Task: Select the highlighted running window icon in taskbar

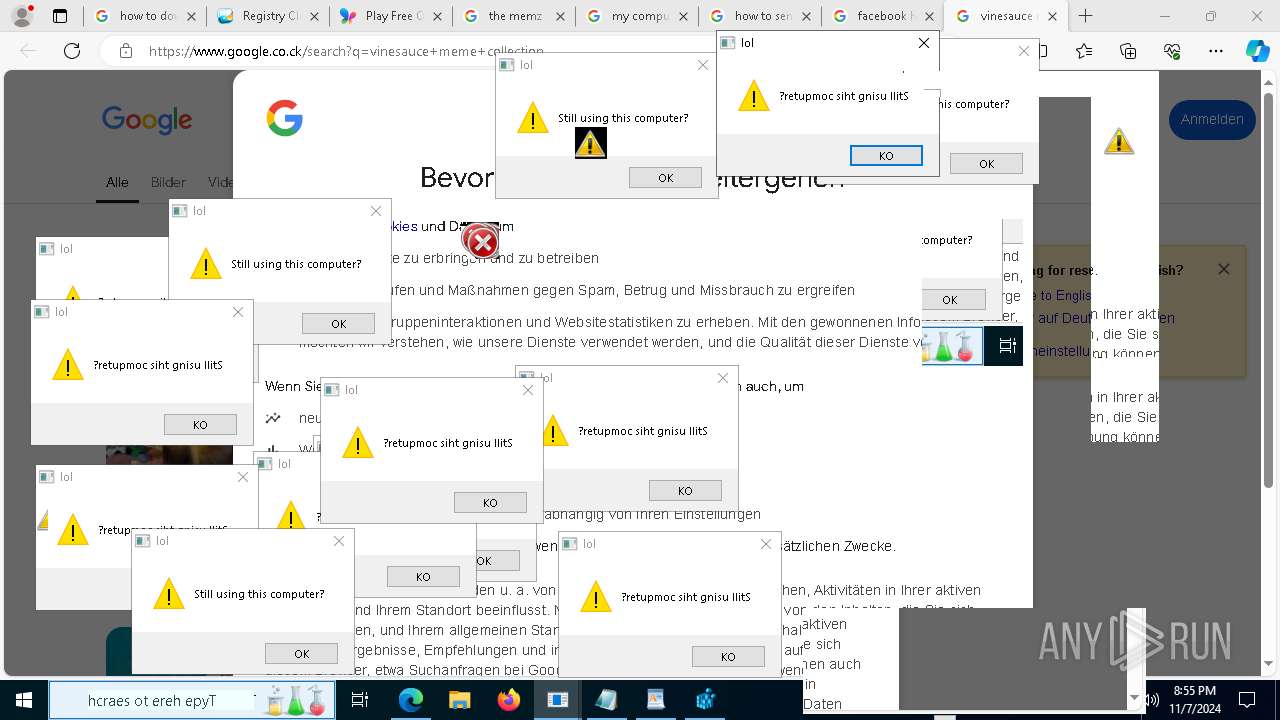Action: click(x=557, y=700)
